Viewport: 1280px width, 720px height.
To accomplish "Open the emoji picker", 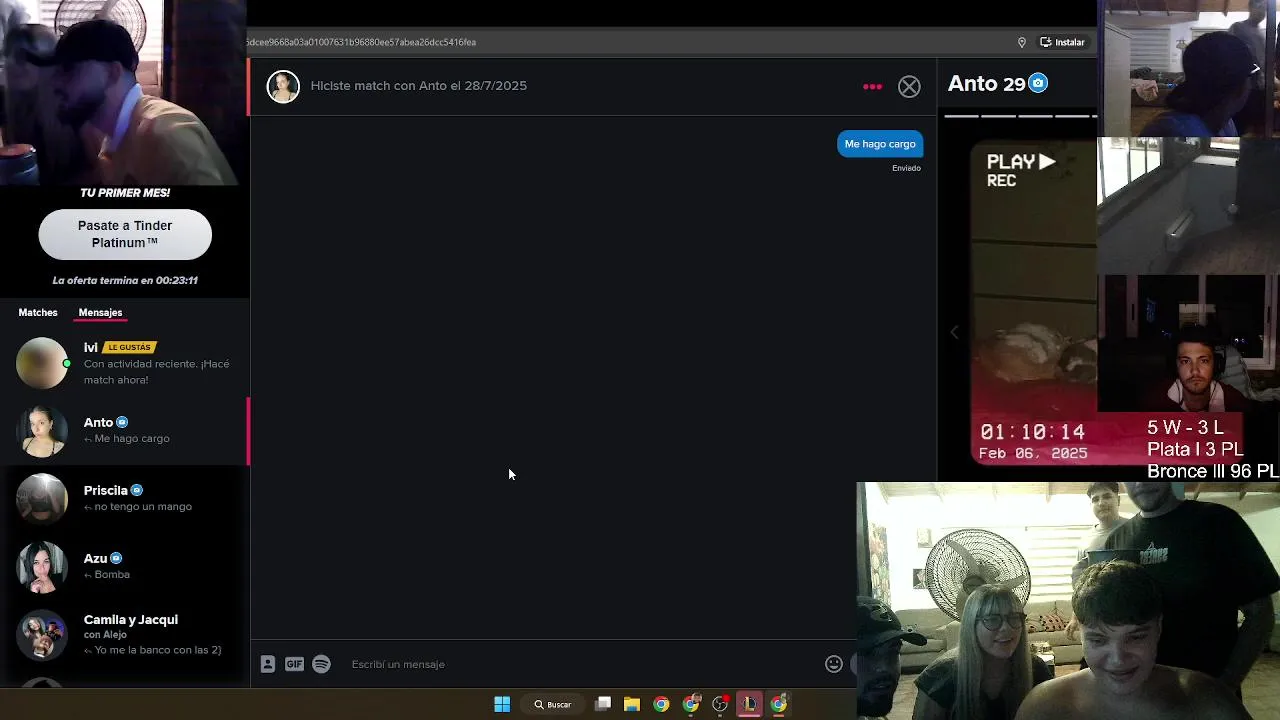I will (x=834, y=664).
